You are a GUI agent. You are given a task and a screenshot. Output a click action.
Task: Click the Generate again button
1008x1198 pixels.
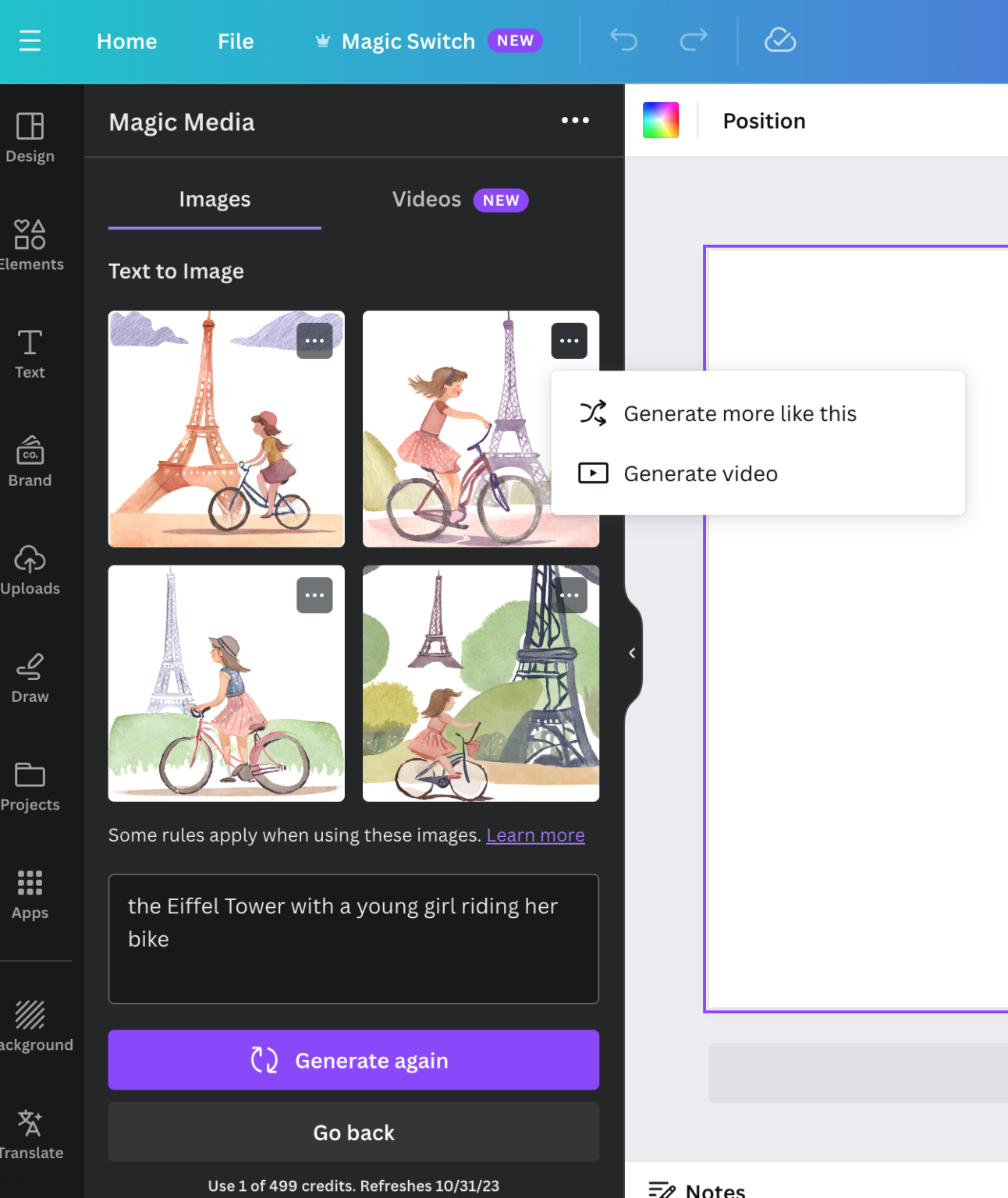353,1060
